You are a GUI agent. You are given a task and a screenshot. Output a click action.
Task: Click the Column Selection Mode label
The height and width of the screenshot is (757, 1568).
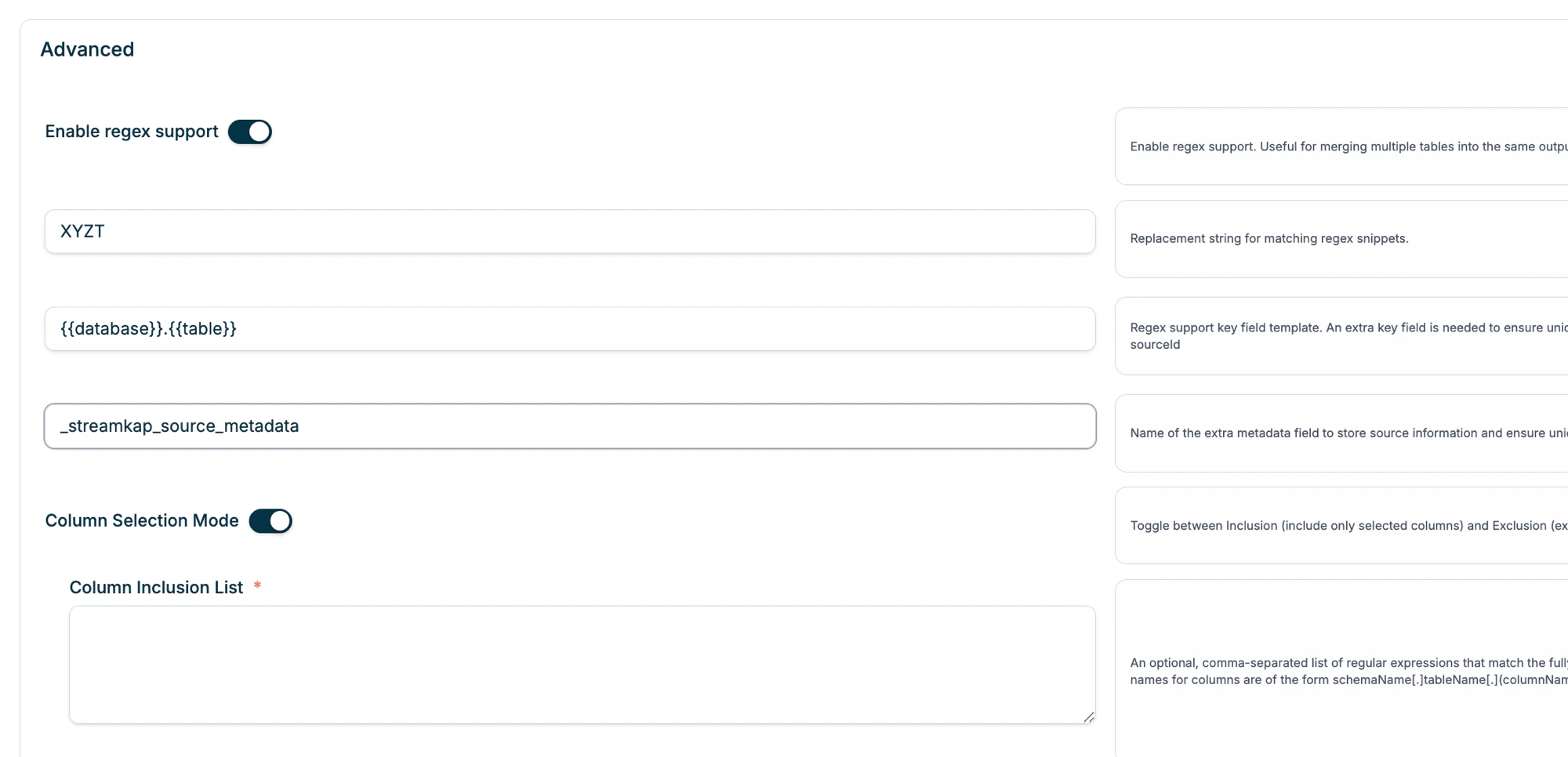tap(141, 520)
